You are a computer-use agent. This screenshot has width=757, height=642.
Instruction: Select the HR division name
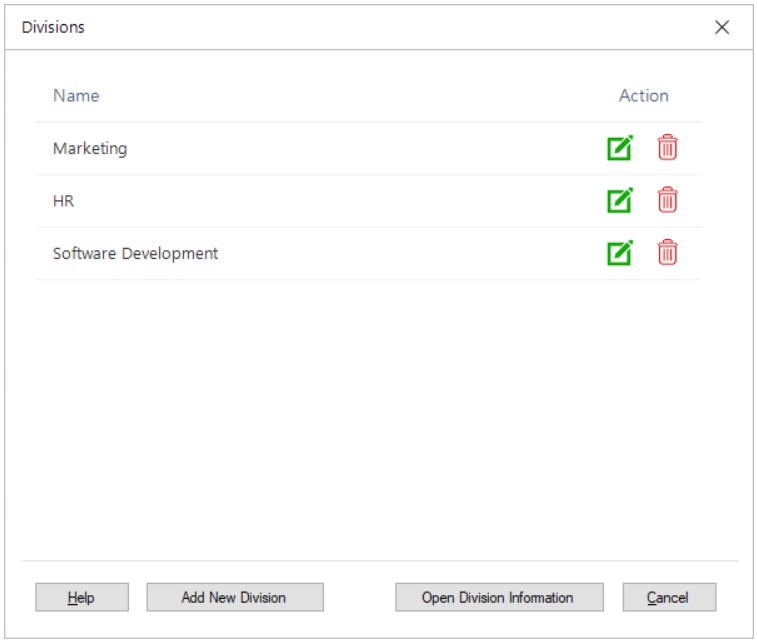pyautogui.click(x=64, y=201)
